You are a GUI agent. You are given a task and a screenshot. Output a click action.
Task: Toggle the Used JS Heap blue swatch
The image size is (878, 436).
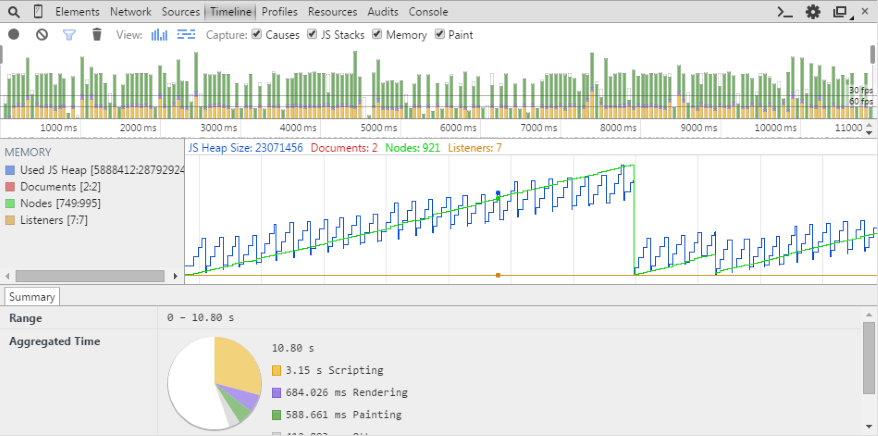[x=11, y=171]
